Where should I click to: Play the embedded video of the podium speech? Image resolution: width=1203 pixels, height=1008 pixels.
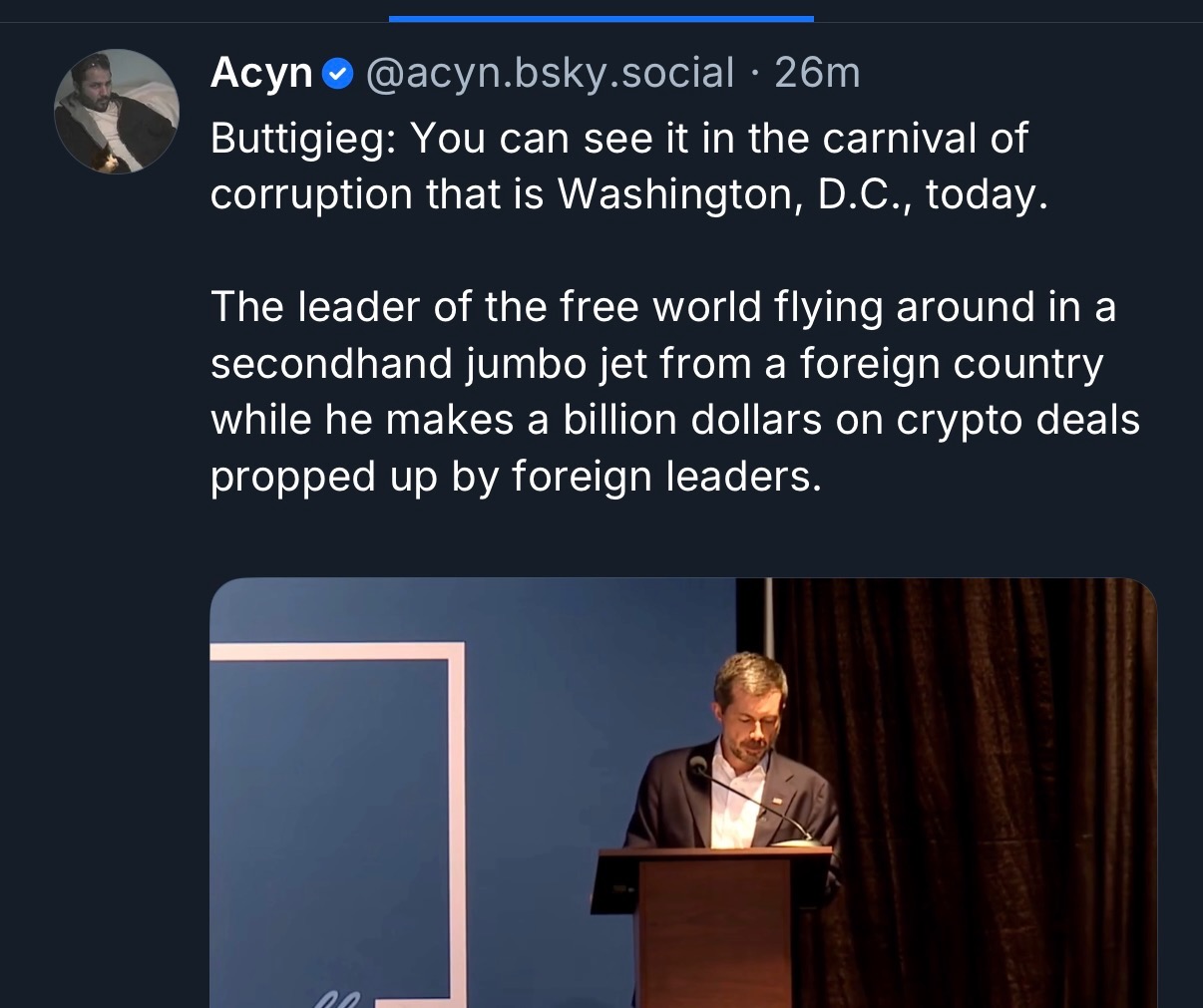tap(683, 793)
